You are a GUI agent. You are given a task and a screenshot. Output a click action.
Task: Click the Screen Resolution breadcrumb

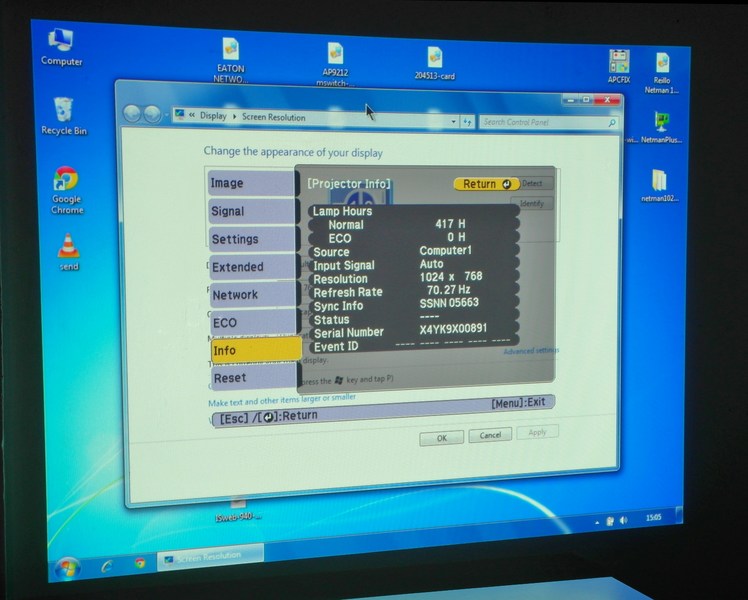(x=273, y=117)
